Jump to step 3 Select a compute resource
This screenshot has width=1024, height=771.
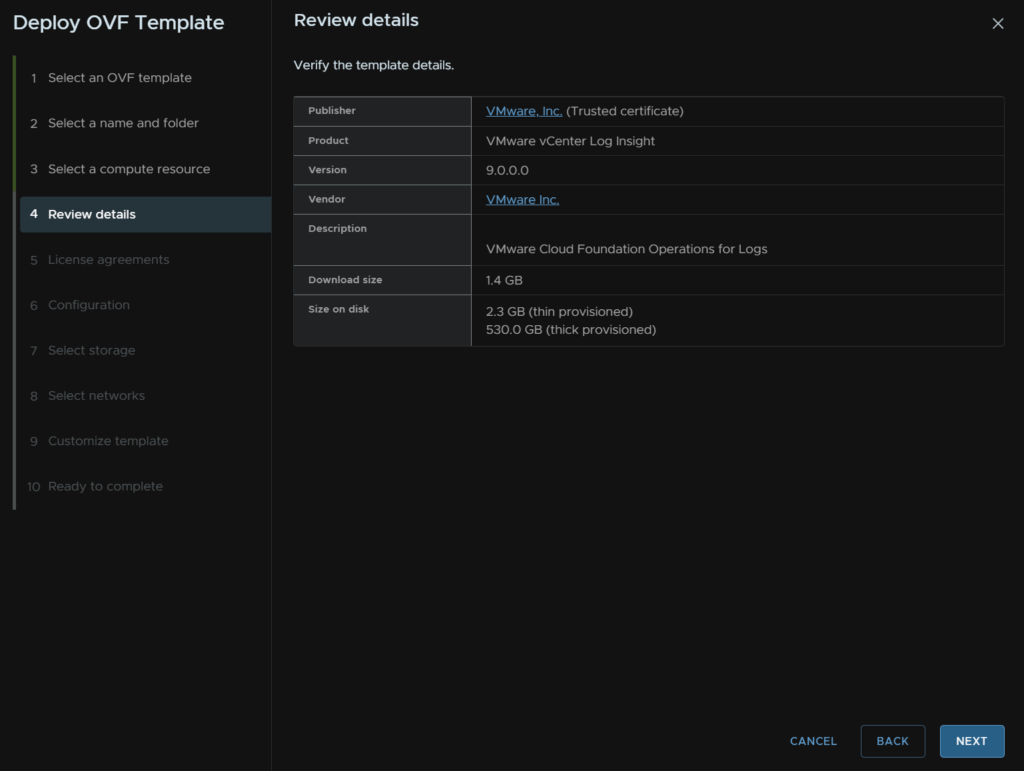129,169
